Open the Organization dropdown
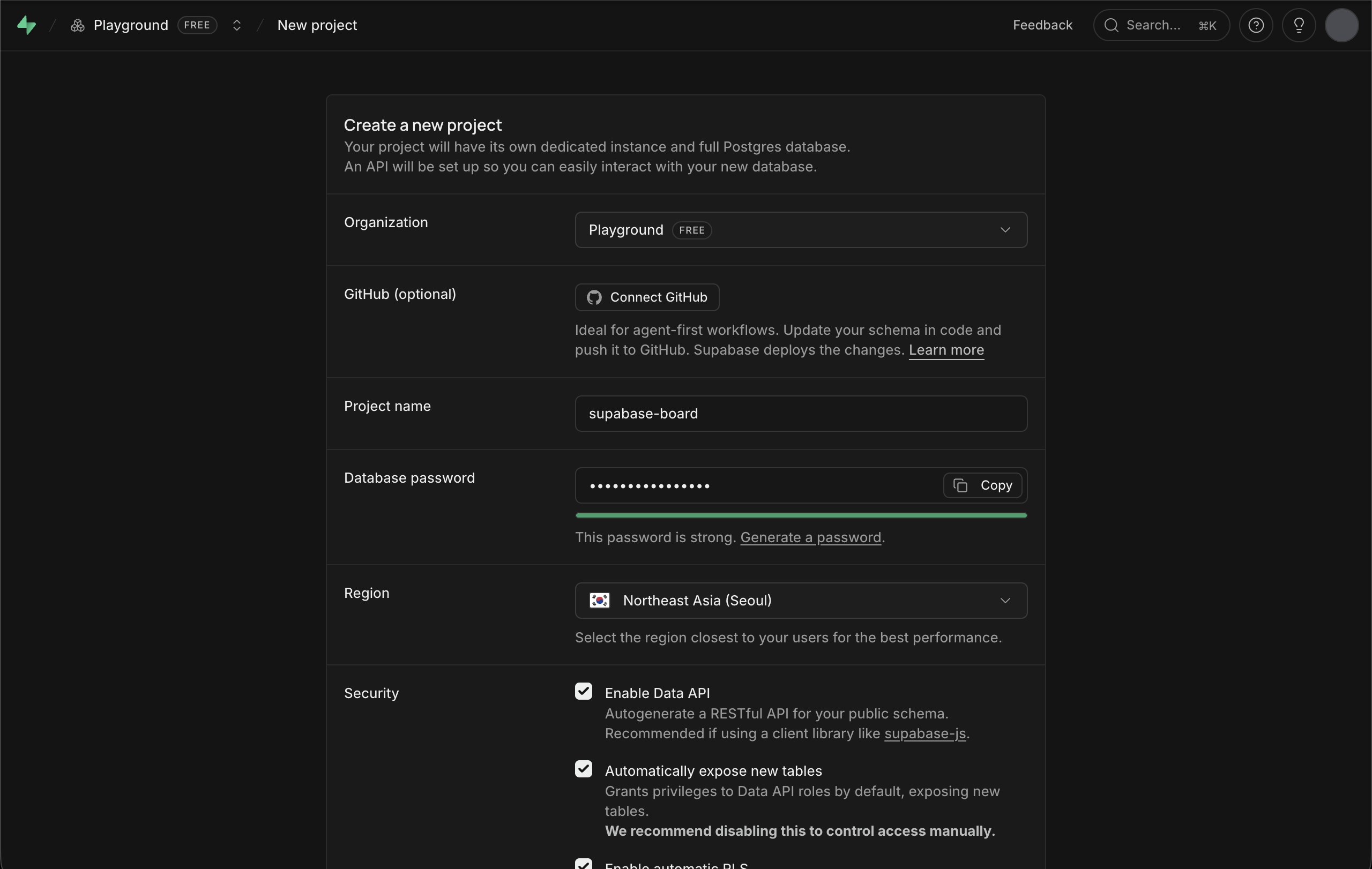The width and height of the screenshot is (1372, 869). coord(801,230)
